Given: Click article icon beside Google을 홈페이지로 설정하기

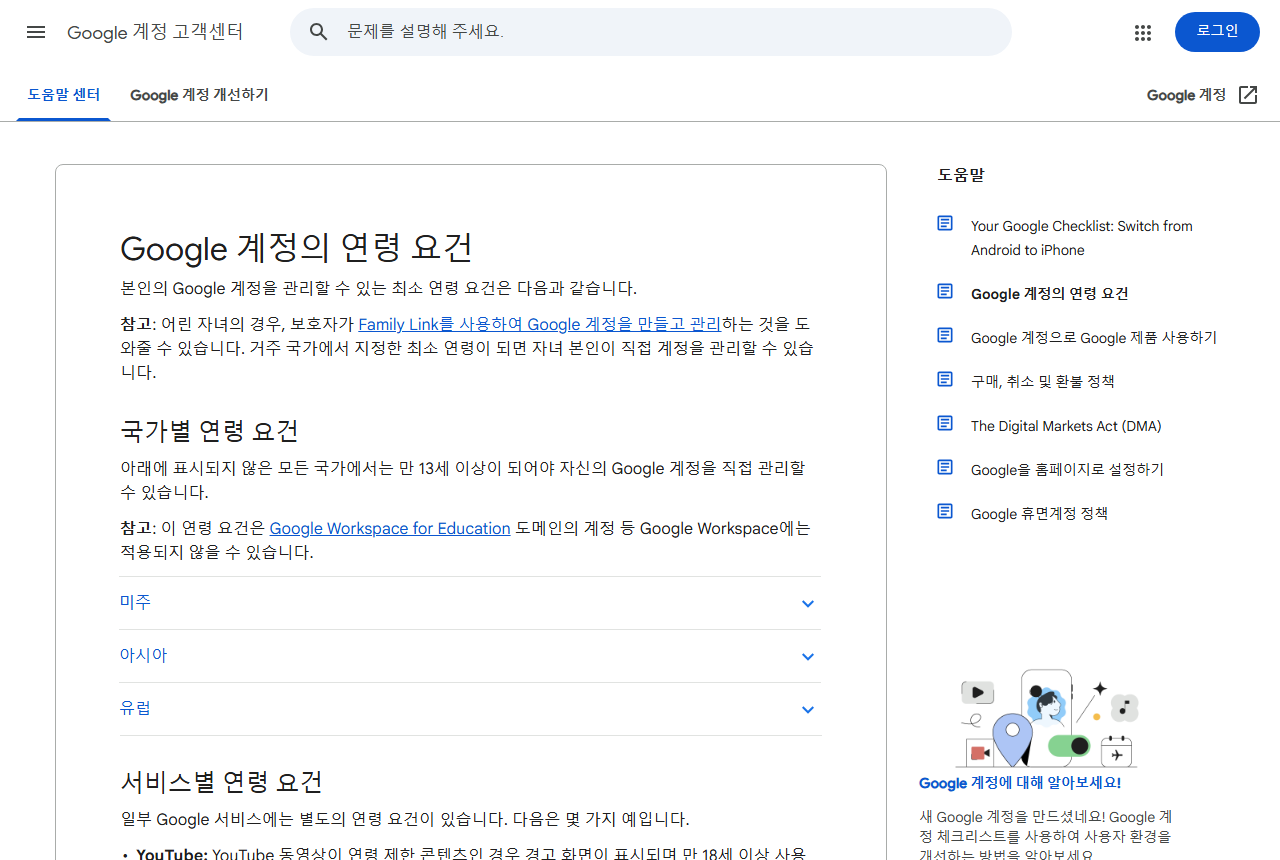Looking at the screenshot, I should tap(945, 467).
